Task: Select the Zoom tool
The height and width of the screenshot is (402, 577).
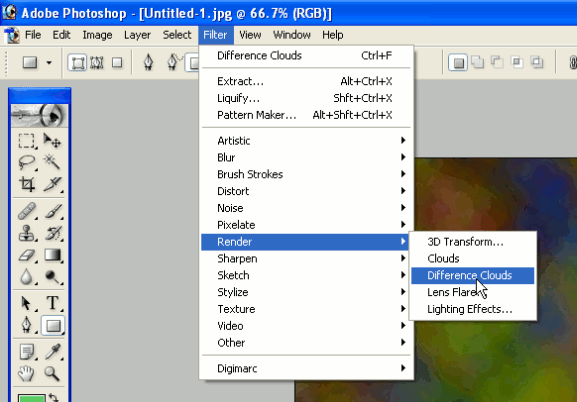Action: 52,374
